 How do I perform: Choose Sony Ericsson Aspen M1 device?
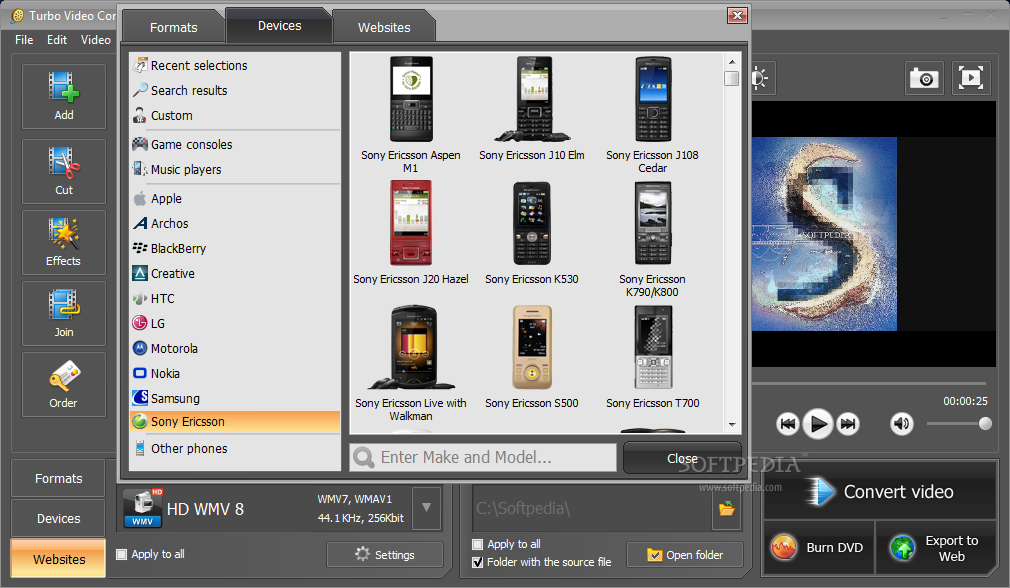coord(411,115)
